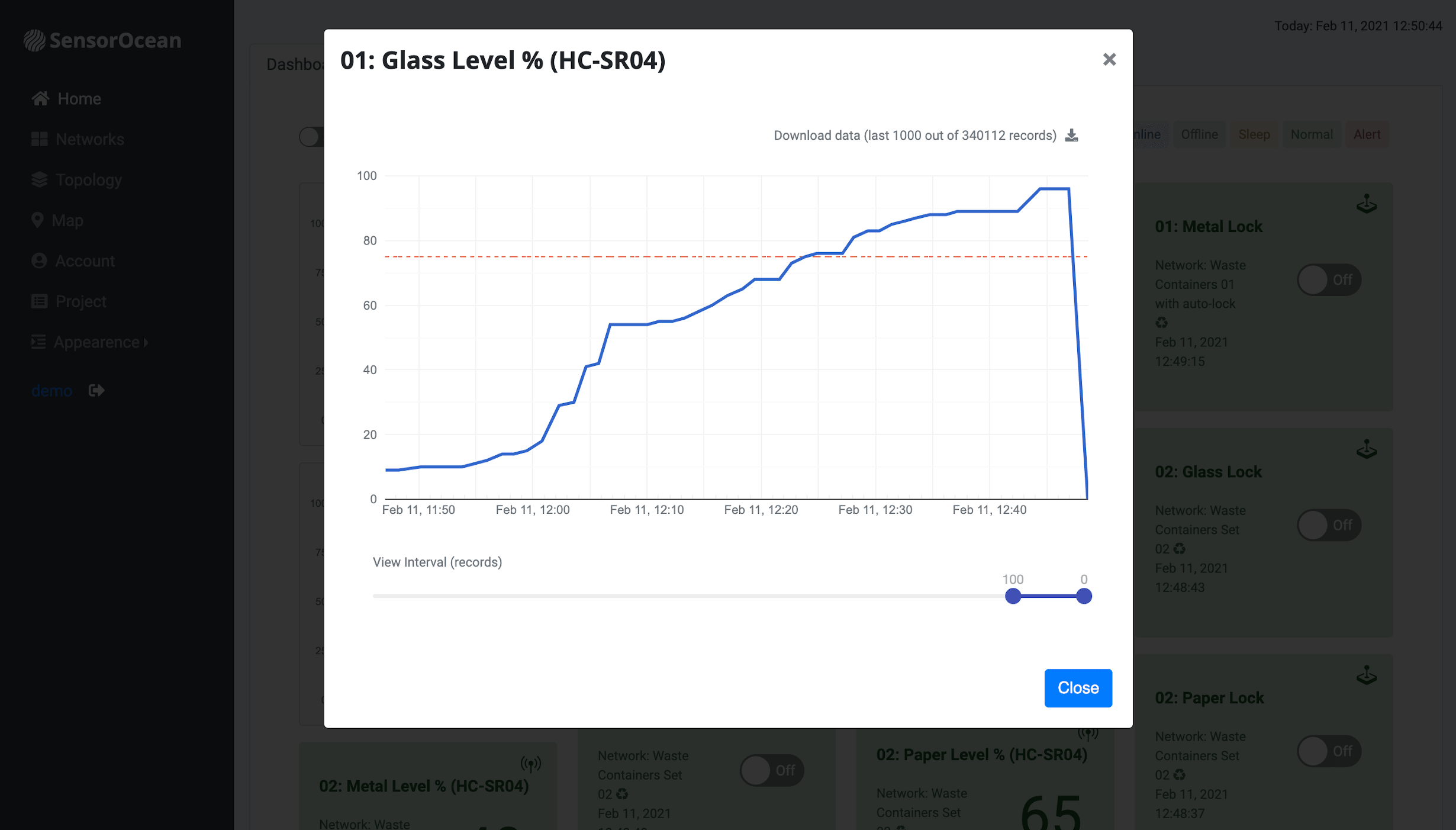Click the red dashed threshold line
Viewport: 1456px width, 830px height.
(736, 256)
